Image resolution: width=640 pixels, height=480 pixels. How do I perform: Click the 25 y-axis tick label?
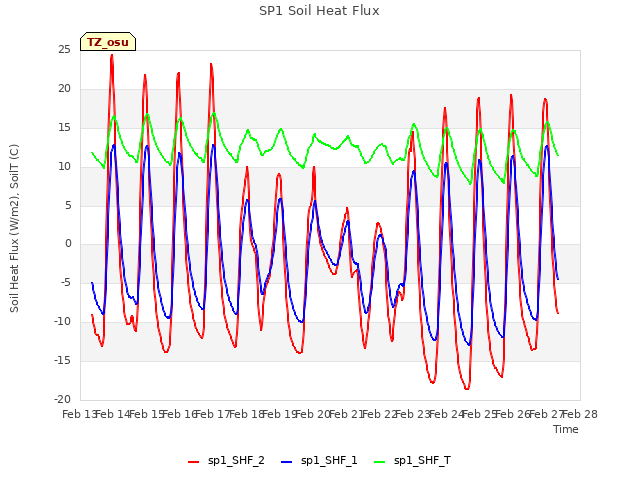tap(64, 50)
